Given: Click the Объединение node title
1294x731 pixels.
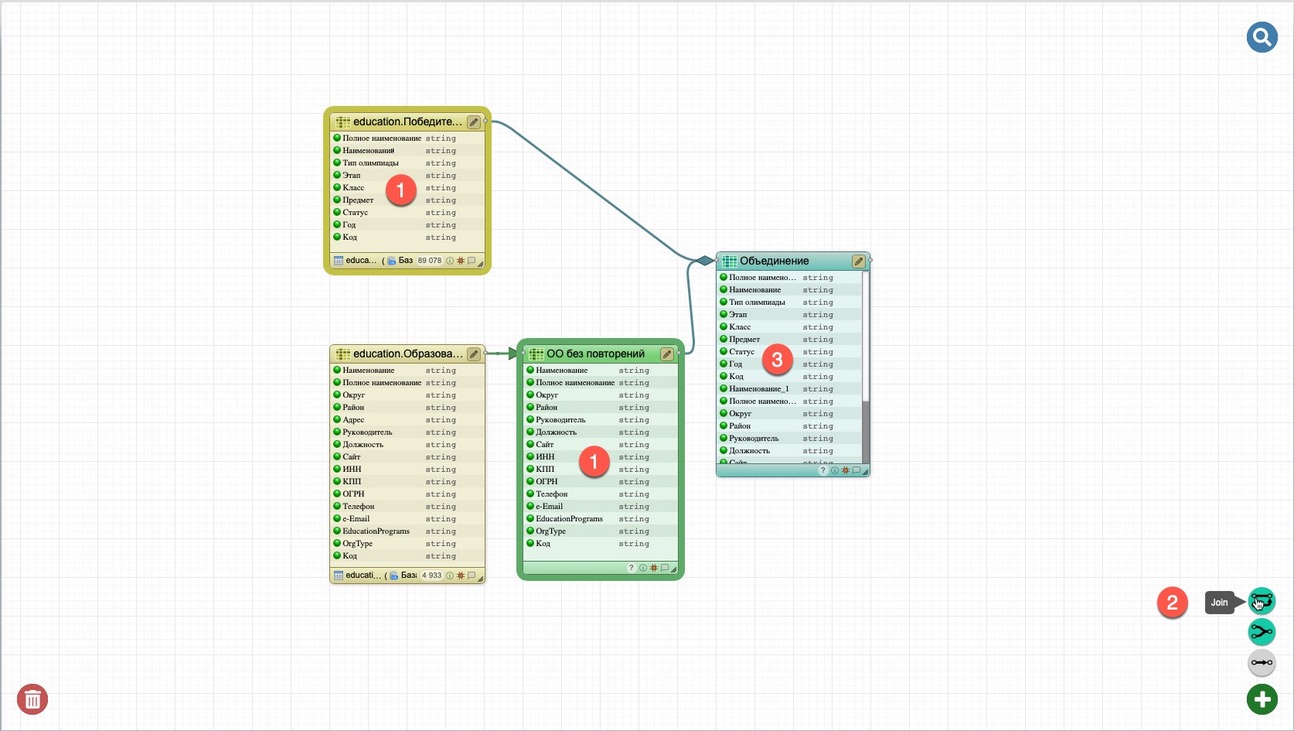Looking at the screenshot, I should click(x=774, y=261).
